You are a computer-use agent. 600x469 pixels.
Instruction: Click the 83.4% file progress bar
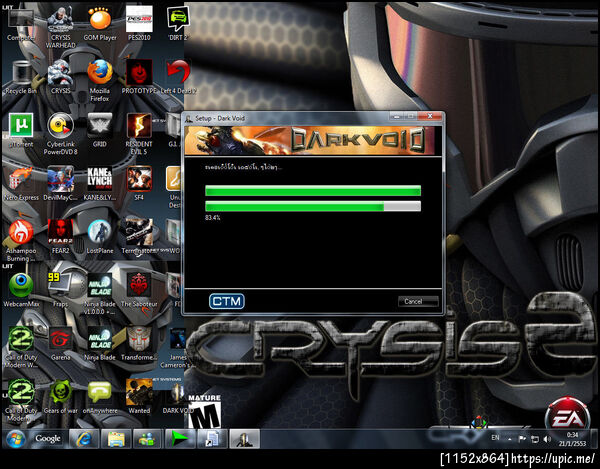coord(313,206)
